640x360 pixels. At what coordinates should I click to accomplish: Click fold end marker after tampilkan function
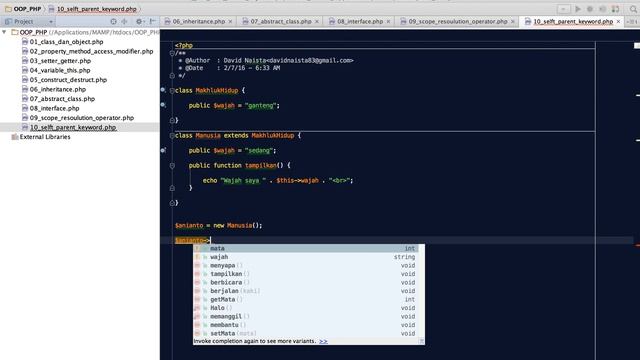coord(172,188)
